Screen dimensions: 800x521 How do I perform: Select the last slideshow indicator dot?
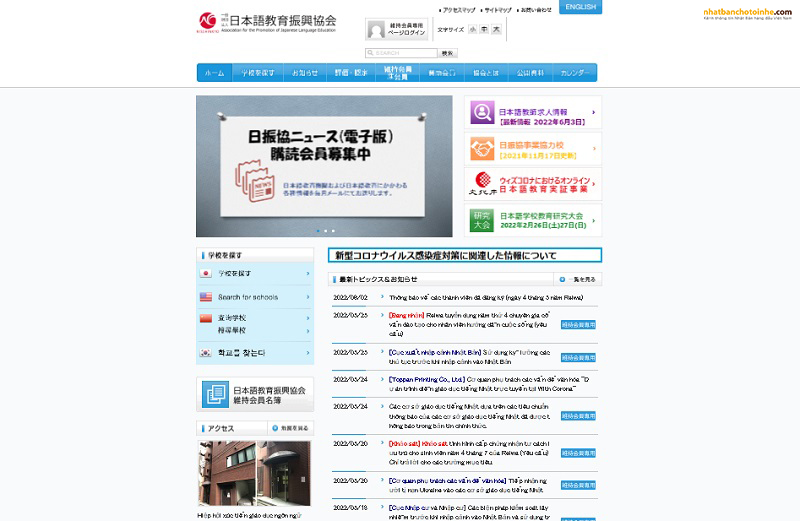click(333, 231)
